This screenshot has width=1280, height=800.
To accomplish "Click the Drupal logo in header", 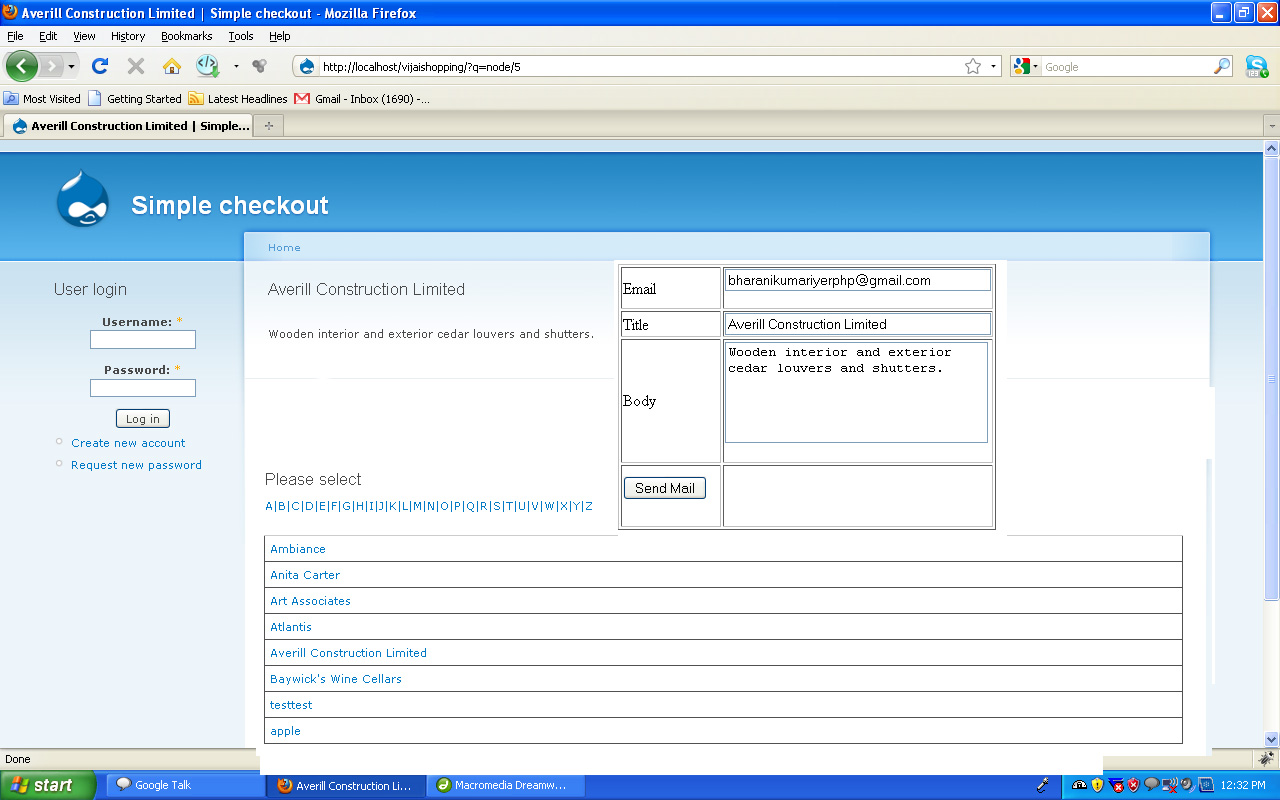I will pos(82,200).
